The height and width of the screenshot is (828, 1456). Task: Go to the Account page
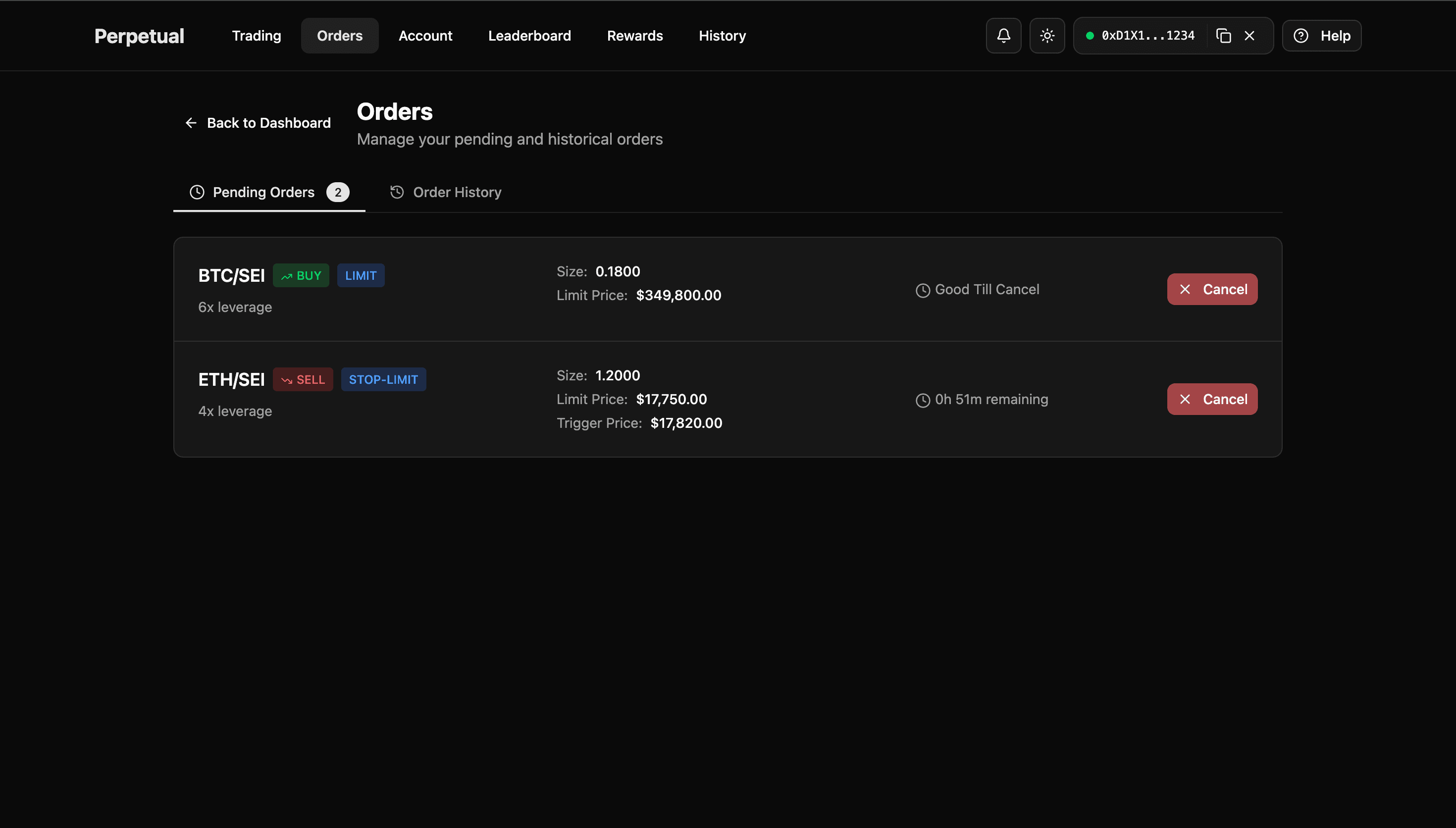pyautogui.click(x=425, y=36)
